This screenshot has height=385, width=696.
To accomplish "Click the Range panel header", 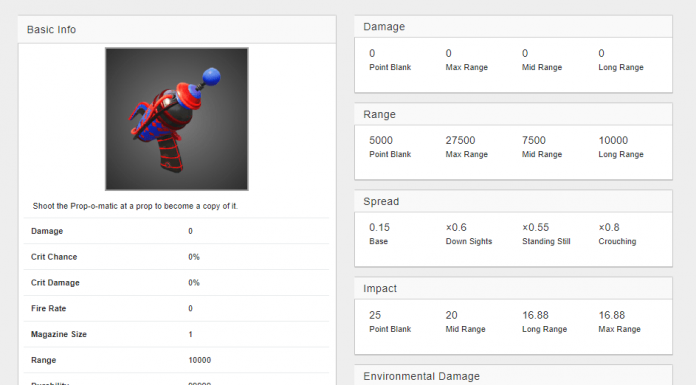I will pos(513,114).
